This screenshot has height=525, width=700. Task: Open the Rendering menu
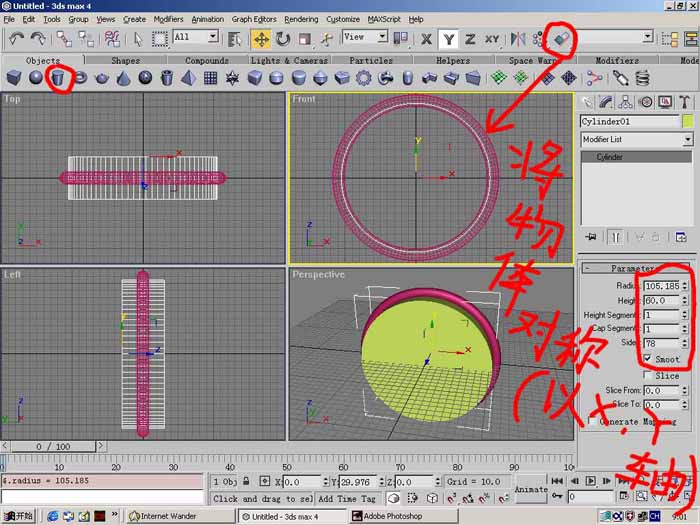[x=301, y=19]
